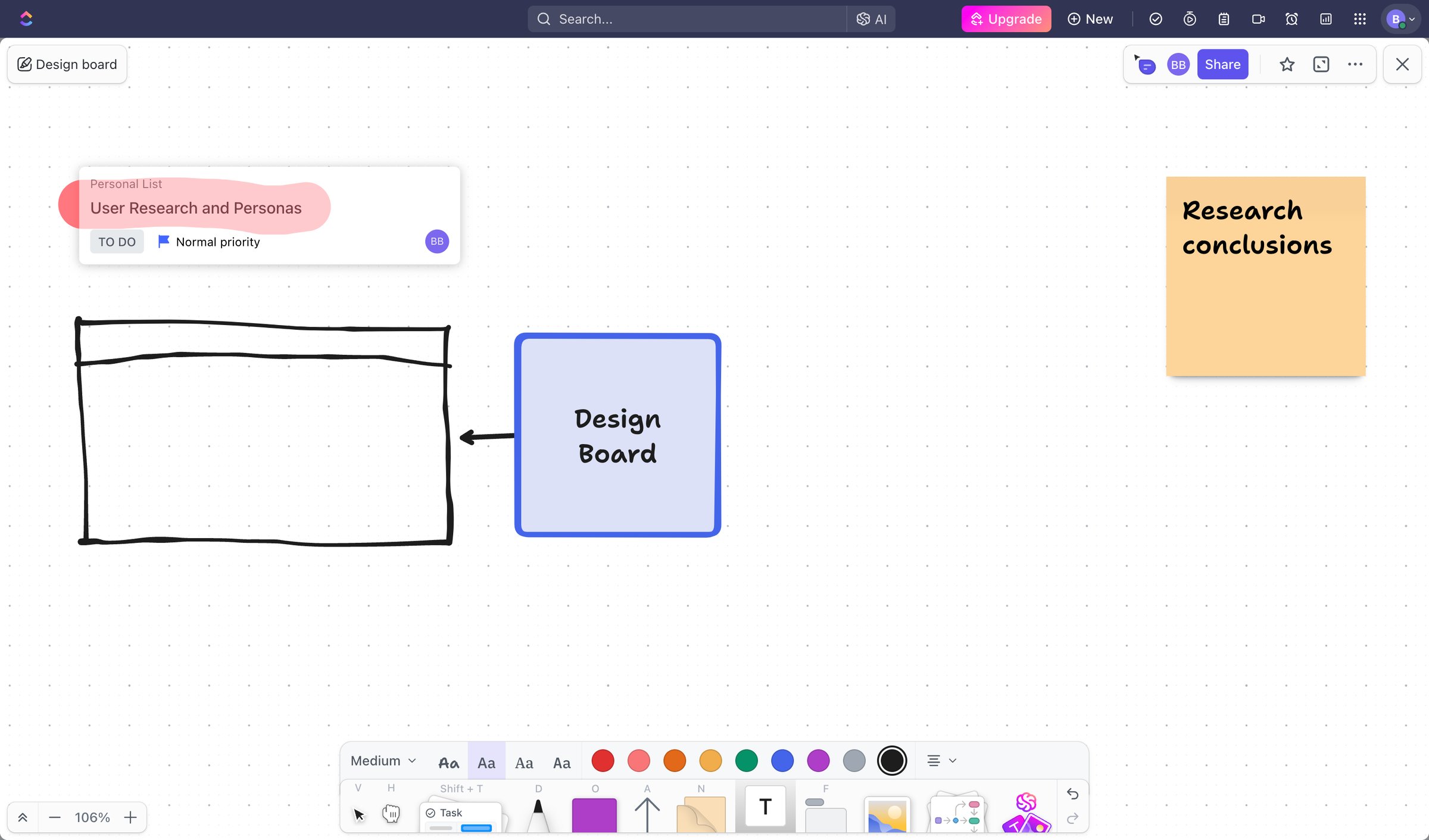
Task: Open the flowchart templates tool
Action: click(957, 813)
